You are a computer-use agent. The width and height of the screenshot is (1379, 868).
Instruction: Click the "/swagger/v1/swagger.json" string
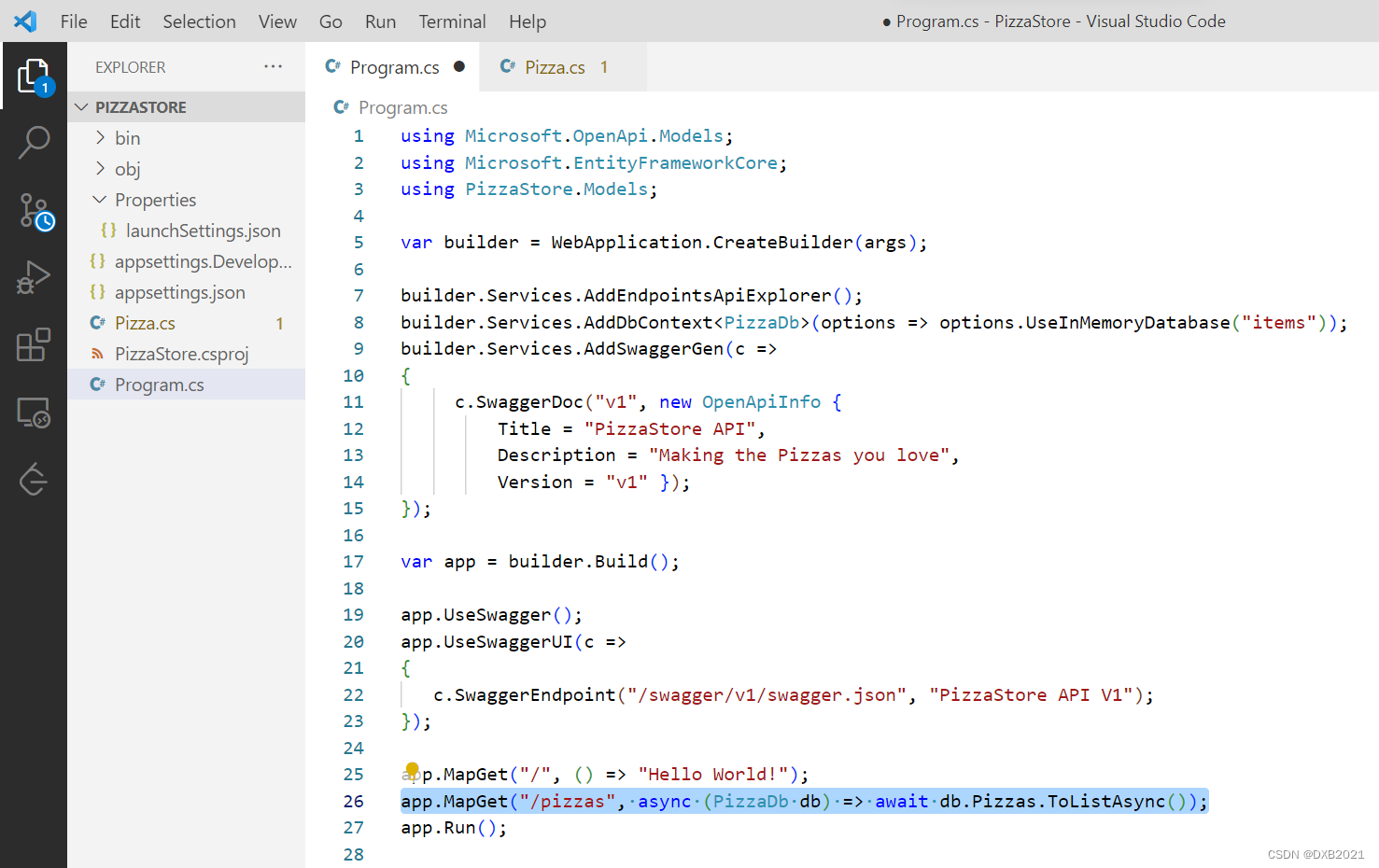pos(767,694)
